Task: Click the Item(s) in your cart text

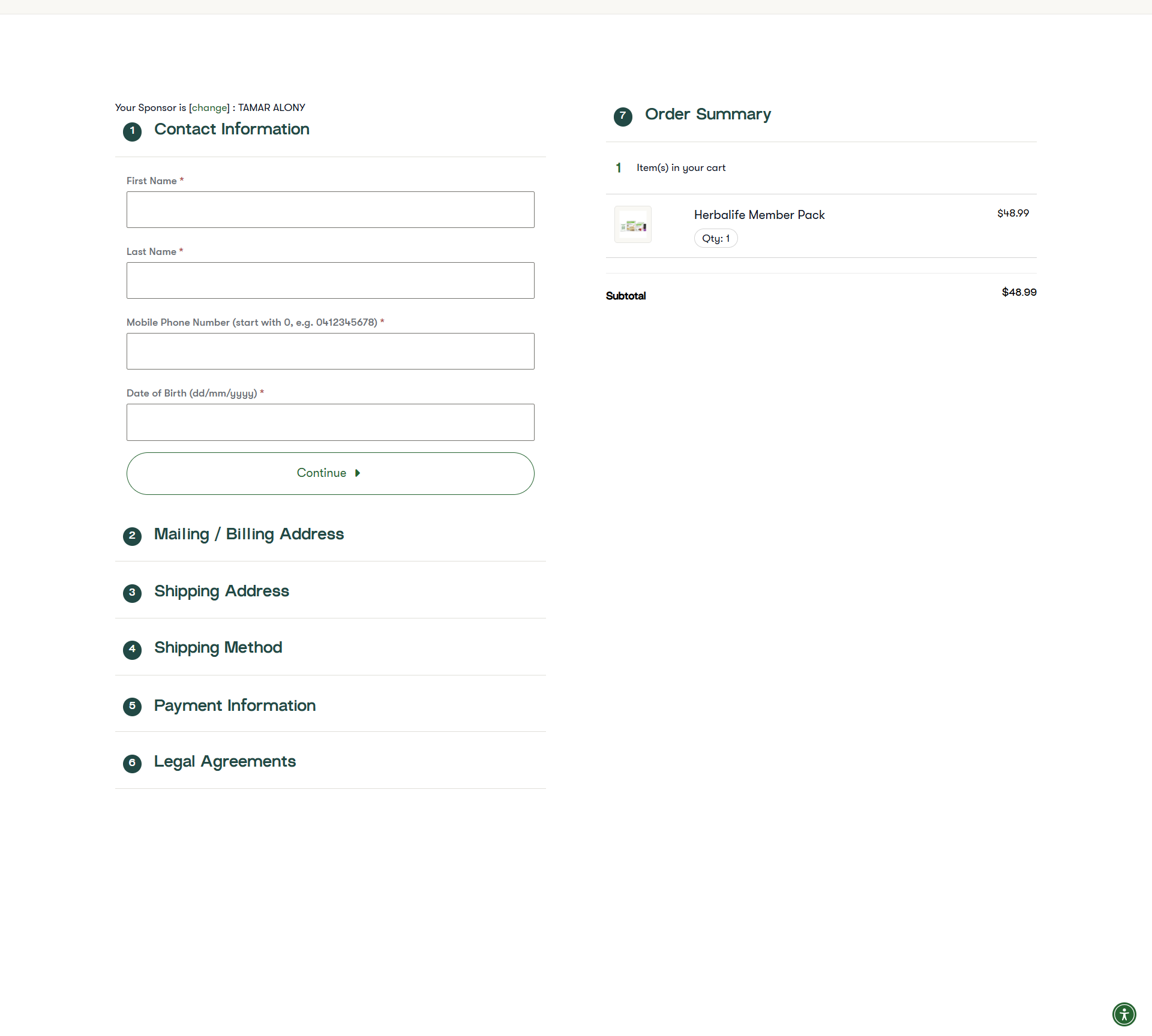Action: pyautogui.click(x=681, y=168)
